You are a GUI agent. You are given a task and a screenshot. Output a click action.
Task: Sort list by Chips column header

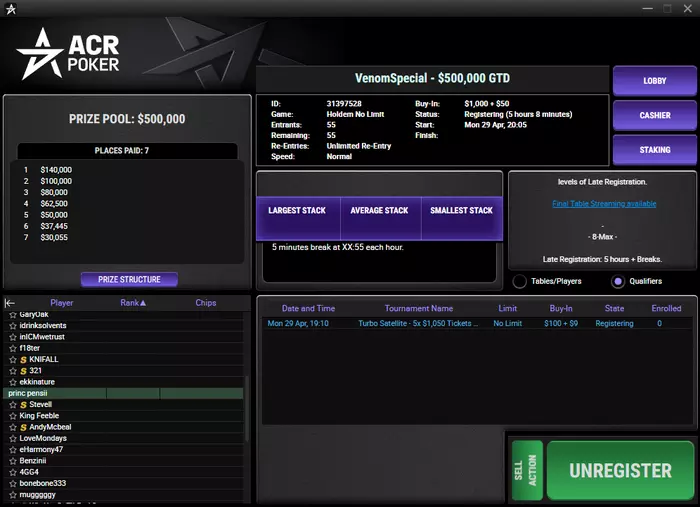point(206,303)
